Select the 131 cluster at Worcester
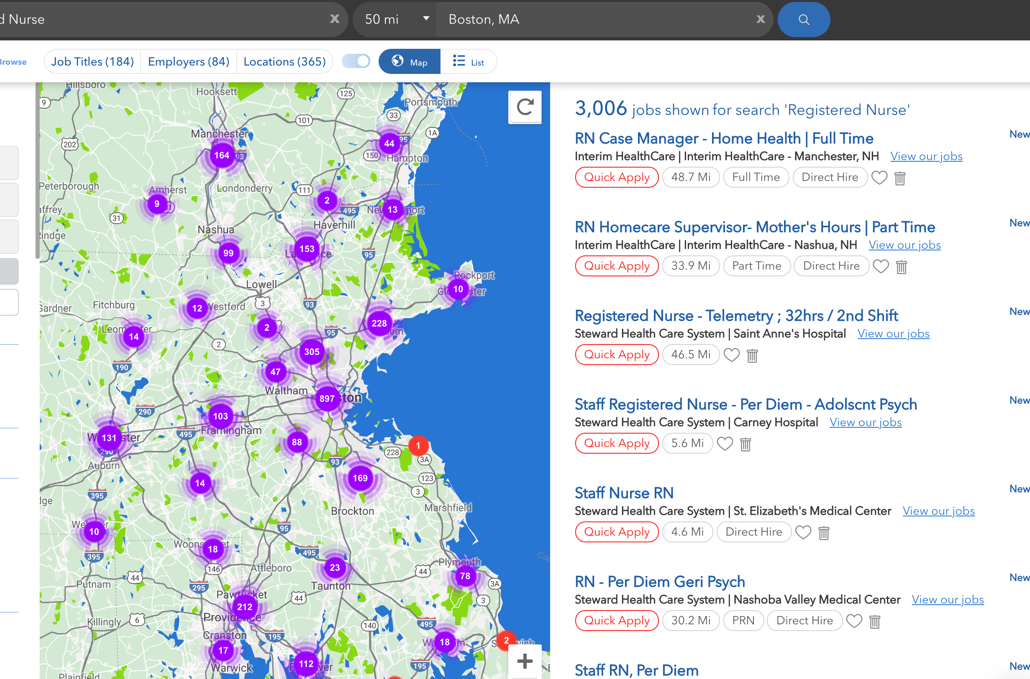Viewport: 1030px width, 679px height. (109, 438)
